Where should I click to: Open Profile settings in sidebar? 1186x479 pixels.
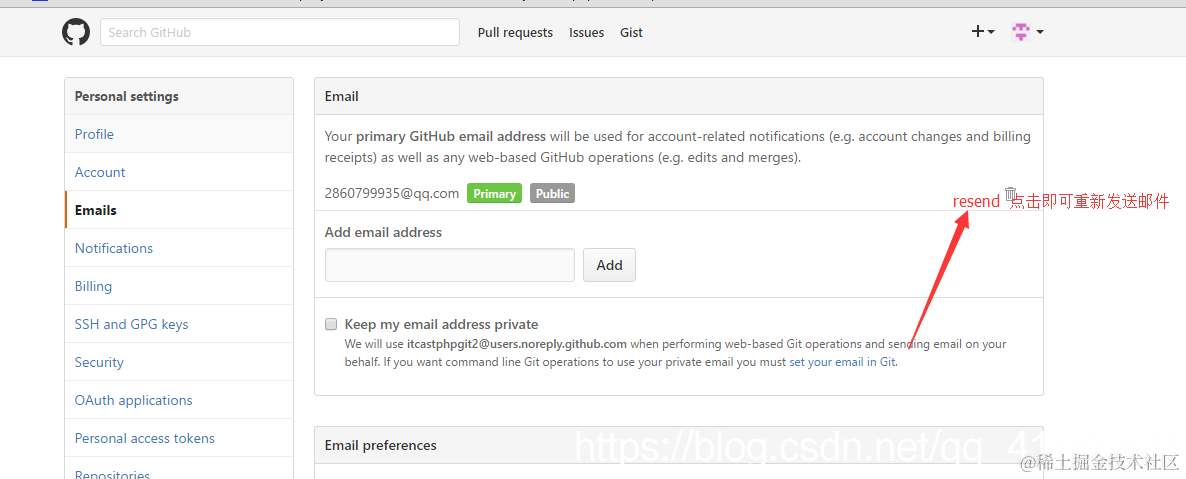click(x=94, y=134)
